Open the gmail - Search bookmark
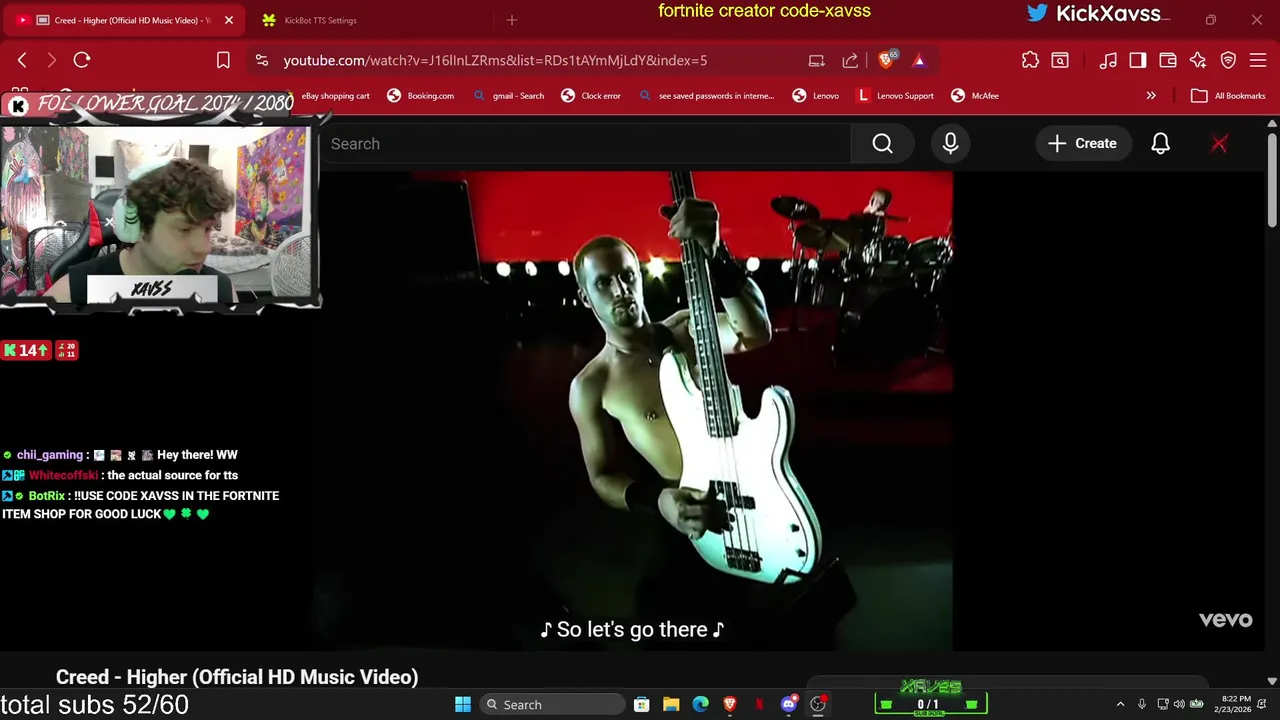The image size is (1280, 720). (508, 96)
